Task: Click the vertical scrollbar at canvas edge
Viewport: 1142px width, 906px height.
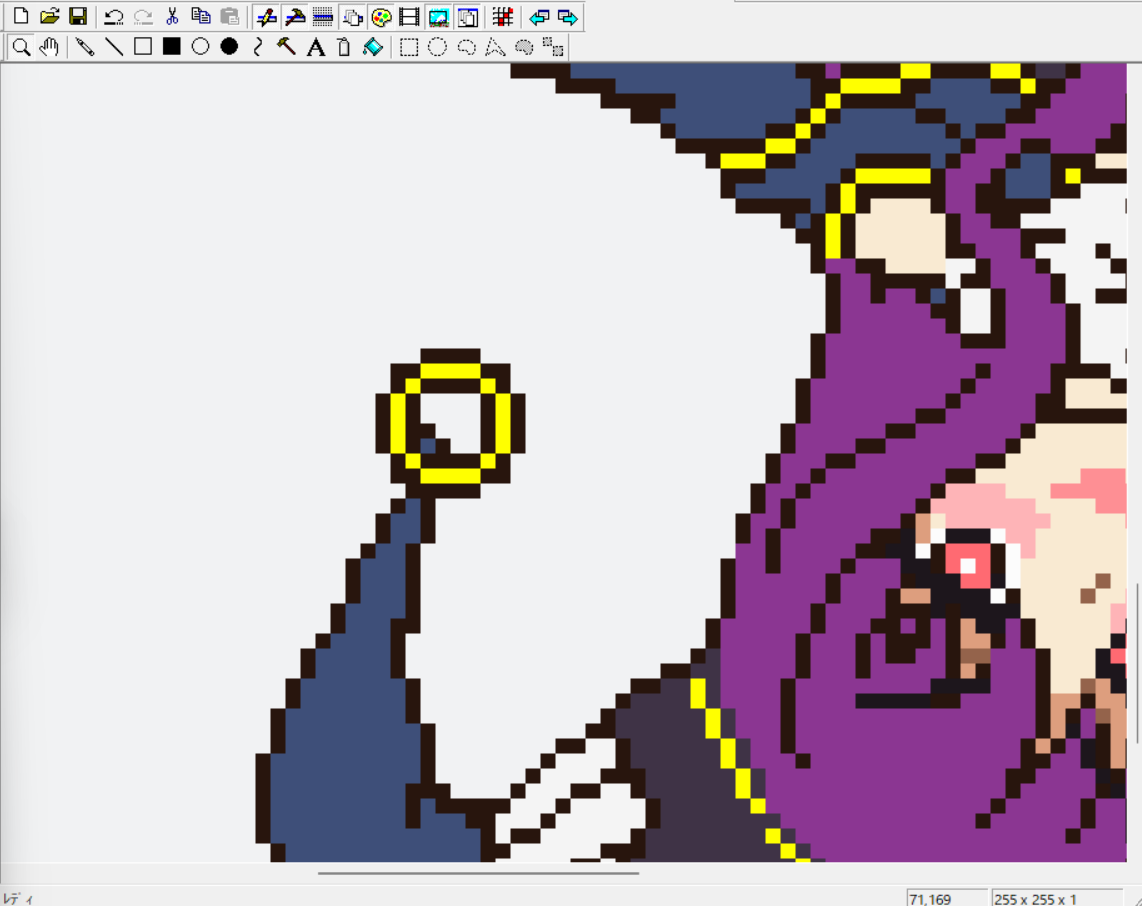Action: pyautogui.click(x=1136, y=663)
